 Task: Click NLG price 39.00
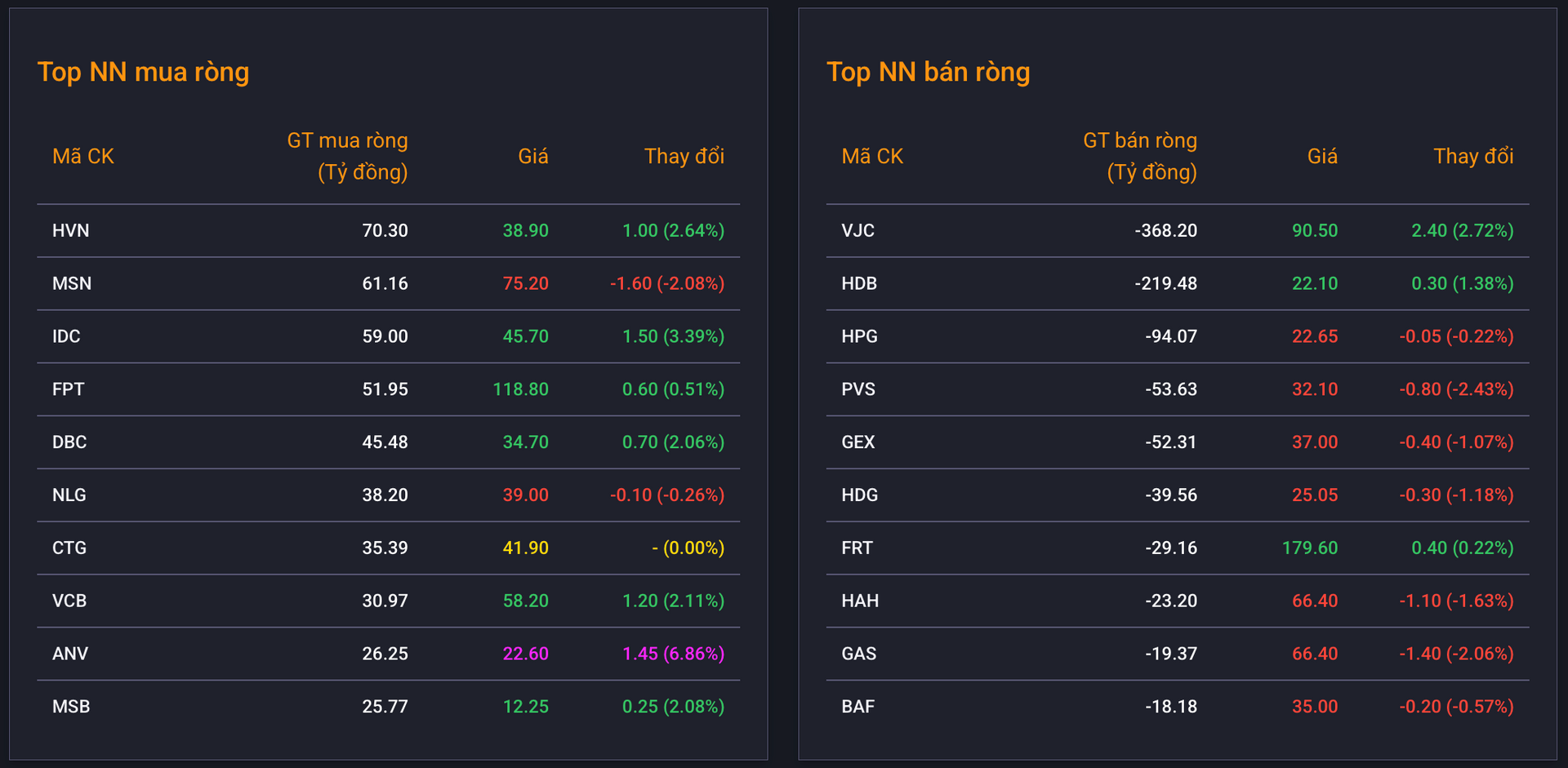tap(526, 495)
